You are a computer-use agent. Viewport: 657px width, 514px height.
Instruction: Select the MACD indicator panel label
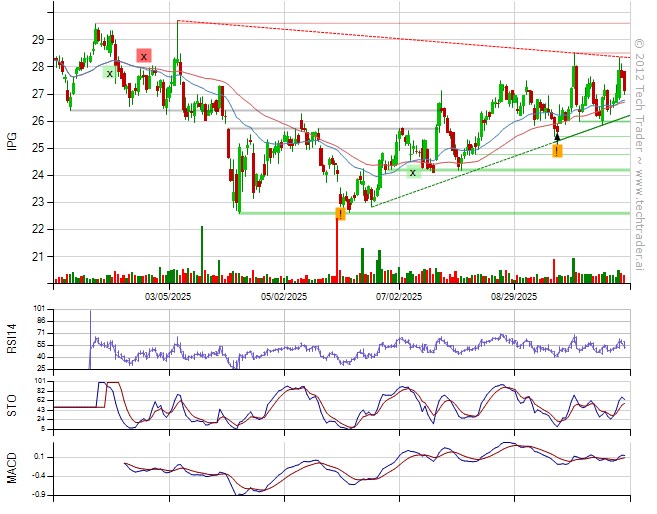coord(12,467)
